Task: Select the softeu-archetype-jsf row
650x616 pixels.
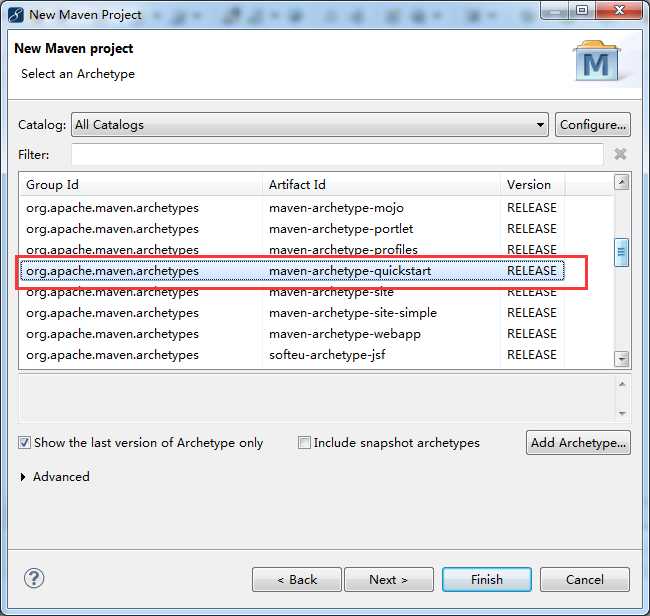Action: (292, 355)
